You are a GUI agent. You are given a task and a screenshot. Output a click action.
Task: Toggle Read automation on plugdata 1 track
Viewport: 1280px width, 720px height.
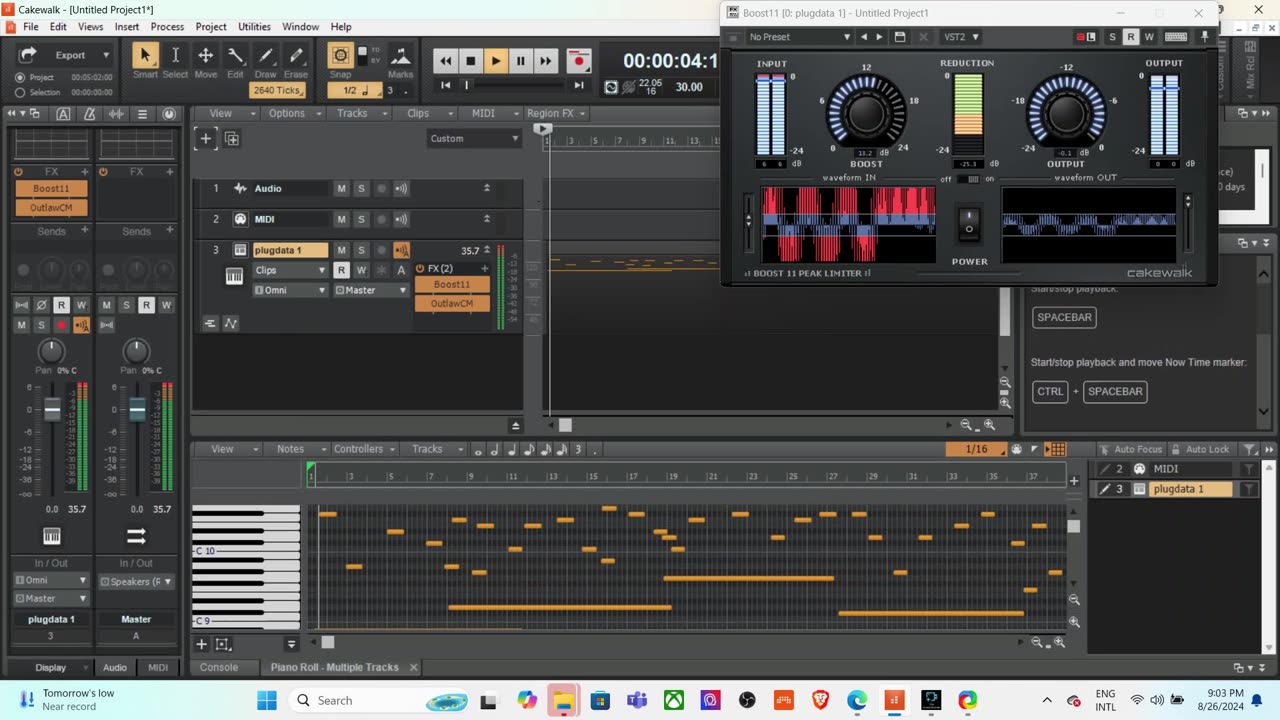coord(341,270)
